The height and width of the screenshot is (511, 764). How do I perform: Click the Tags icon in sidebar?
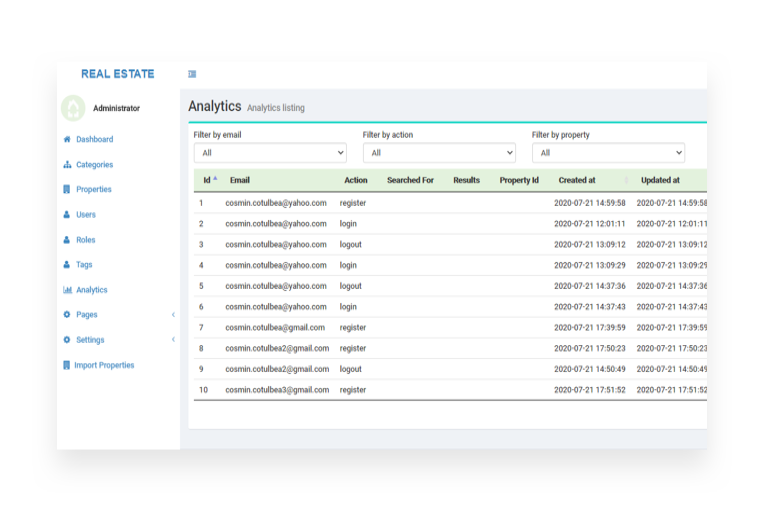coord(67,265)
